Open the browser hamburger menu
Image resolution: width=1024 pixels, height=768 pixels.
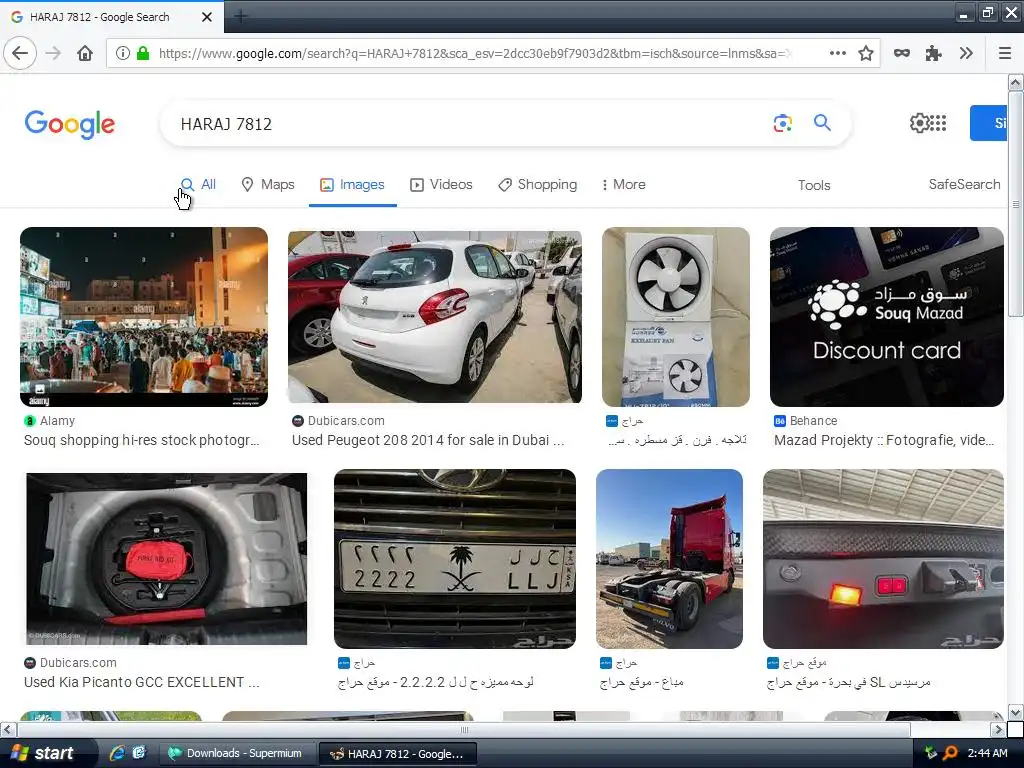coord(1005,53)
